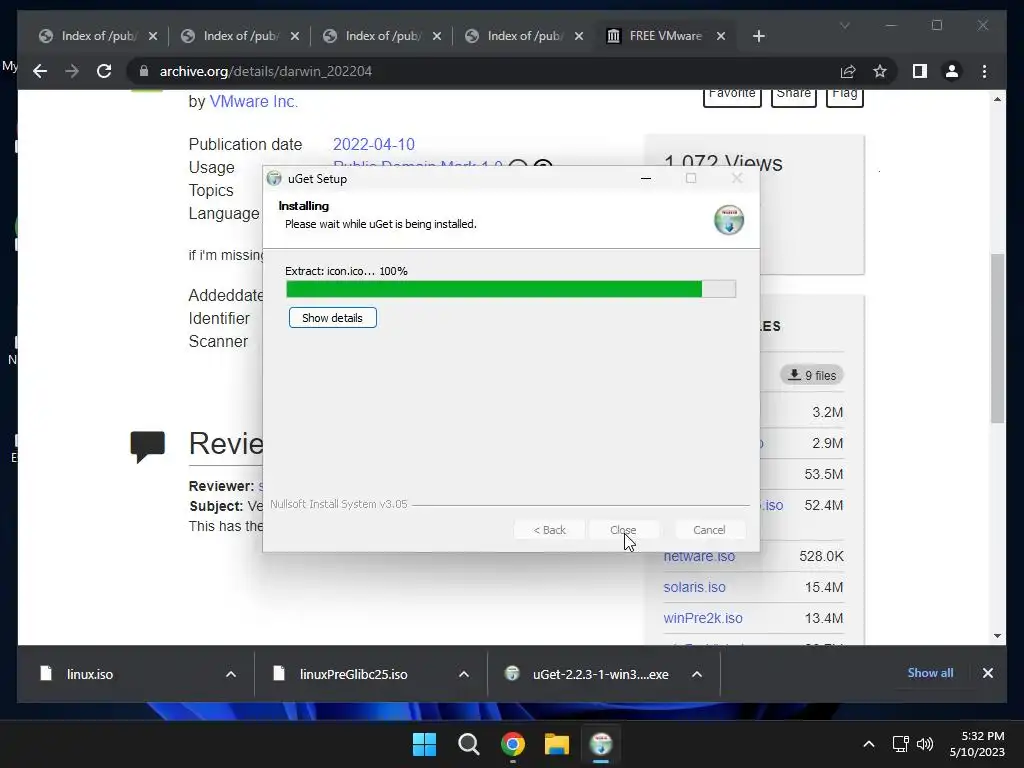Click the Back button in uGet Setup

tap(549, 530)
